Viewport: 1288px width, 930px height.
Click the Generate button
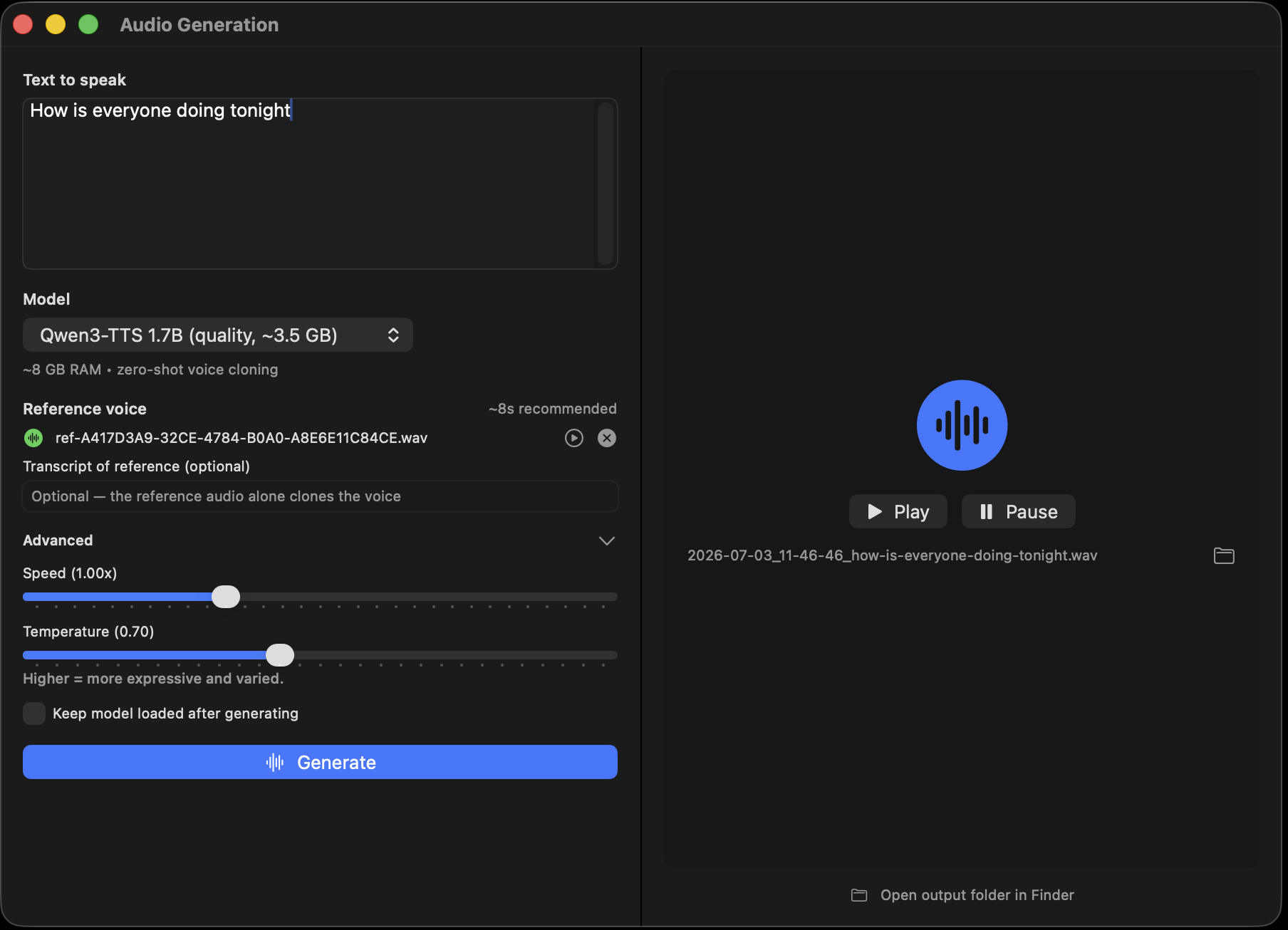[x=320, y=762]
